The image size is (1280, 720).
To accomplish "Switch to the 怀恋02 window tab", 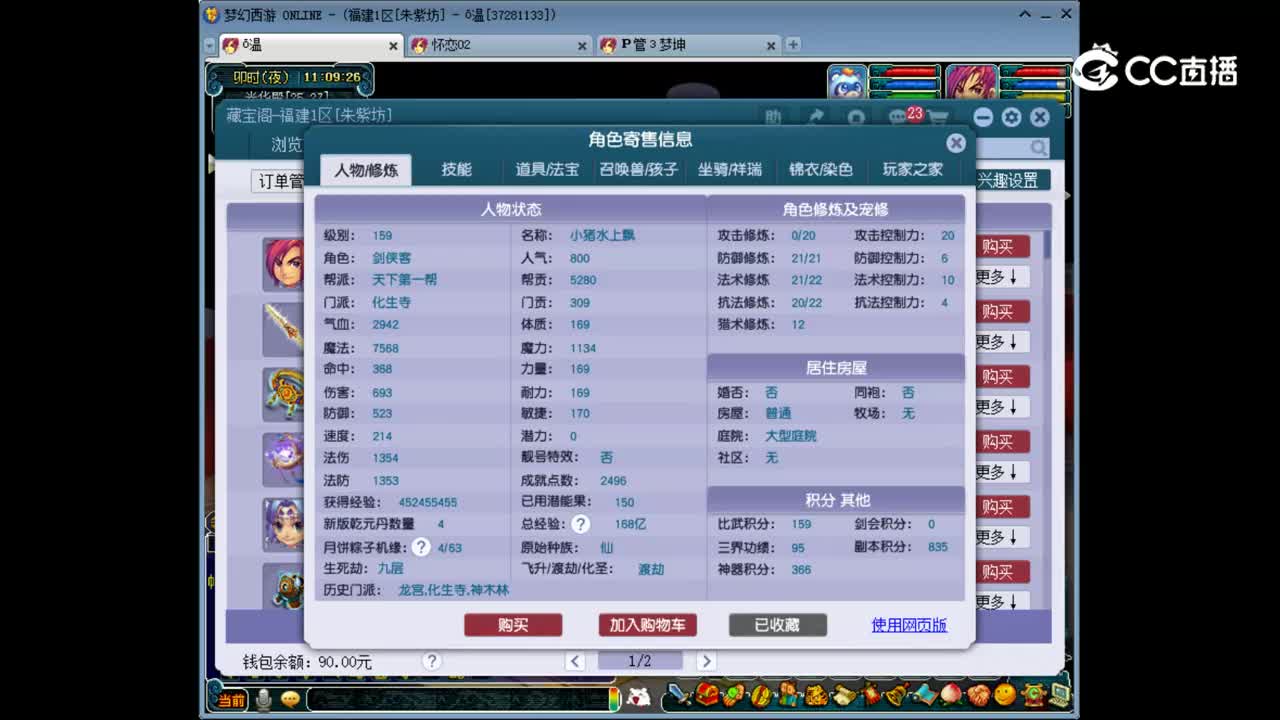I will 498,45.
